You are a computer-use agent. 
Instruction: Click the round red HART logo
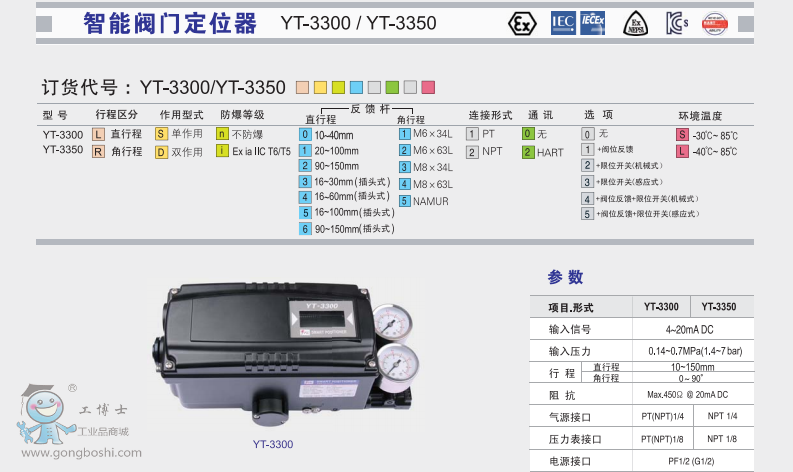click(x=715, y=24)
